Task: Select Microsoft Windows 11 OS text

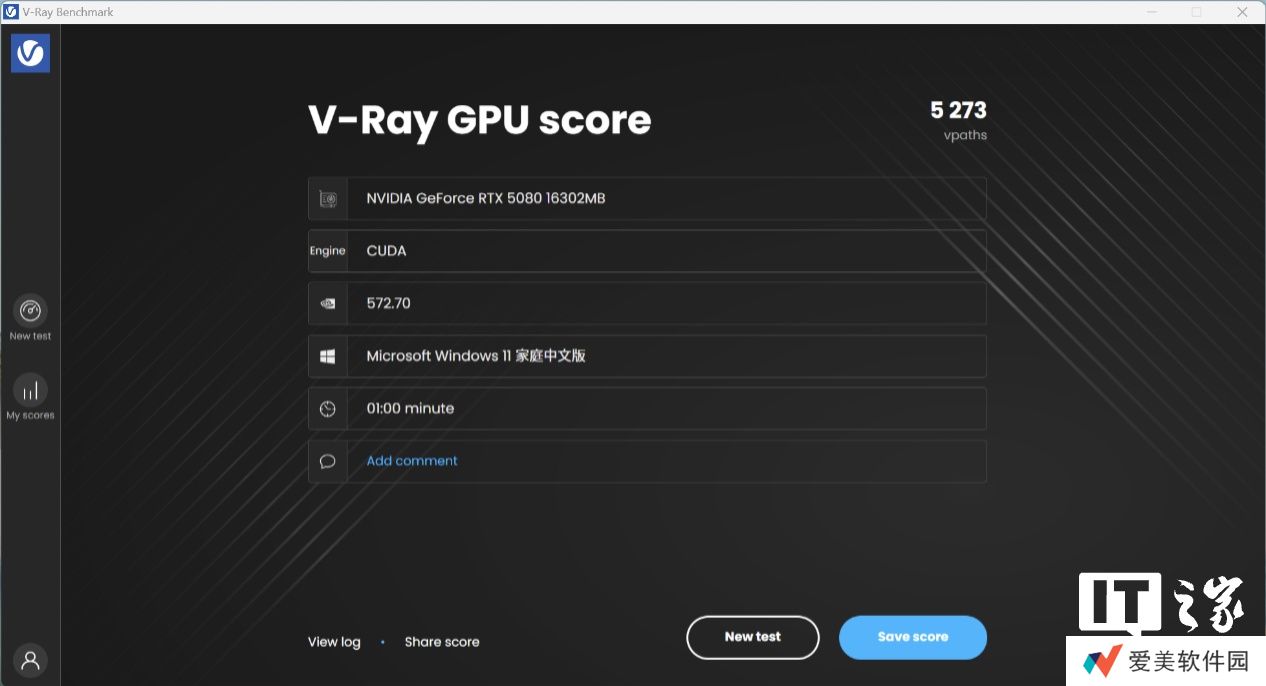Action: coord(476,356)
